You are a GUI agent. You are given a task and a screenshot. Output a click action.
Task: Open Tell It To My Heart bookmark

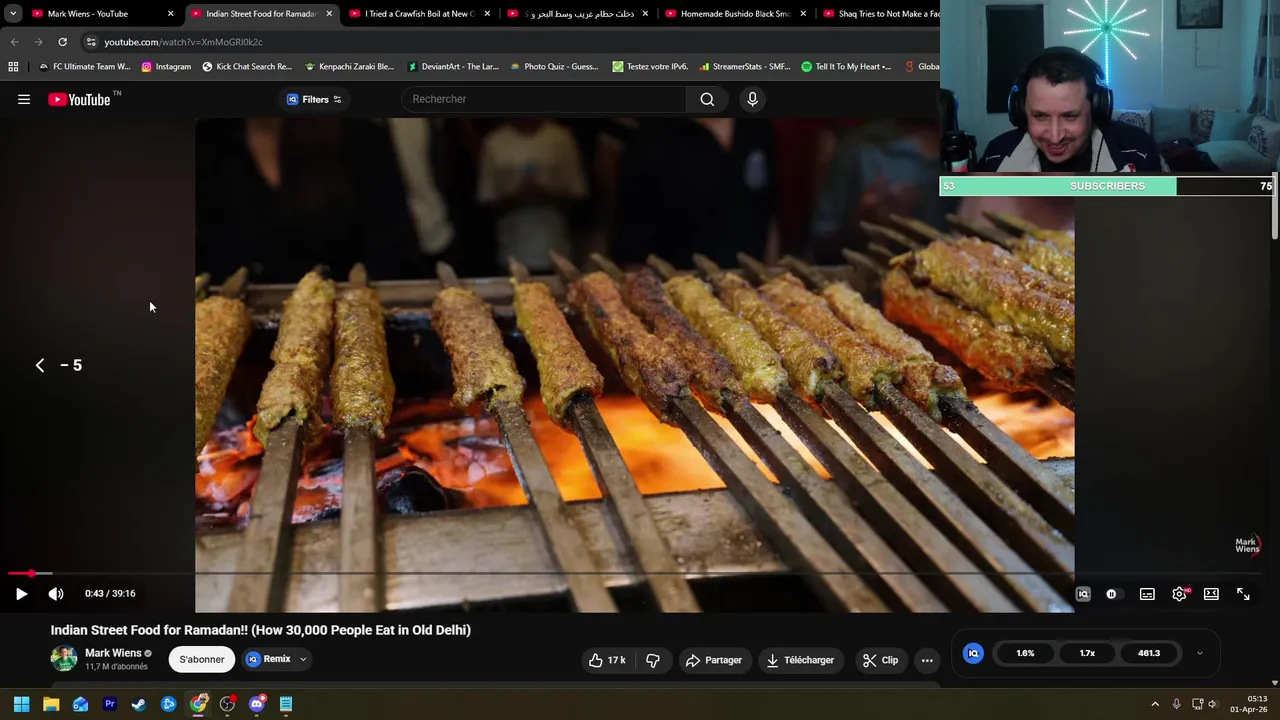(846, 67)
